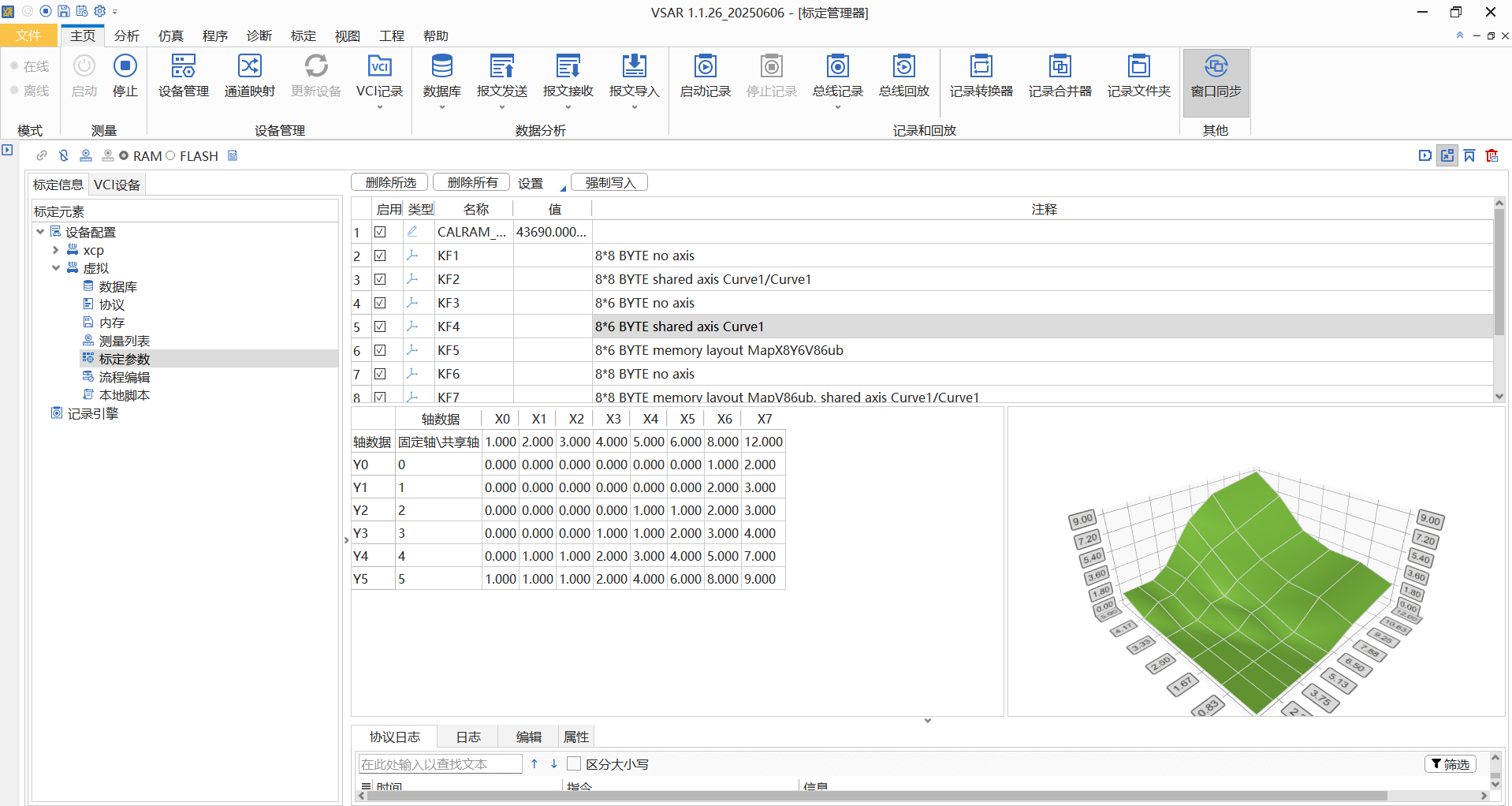1512x806 pixels.
Task: Click 启动记录 start recording
Action: pyautogui.click(x=706, y=76)
